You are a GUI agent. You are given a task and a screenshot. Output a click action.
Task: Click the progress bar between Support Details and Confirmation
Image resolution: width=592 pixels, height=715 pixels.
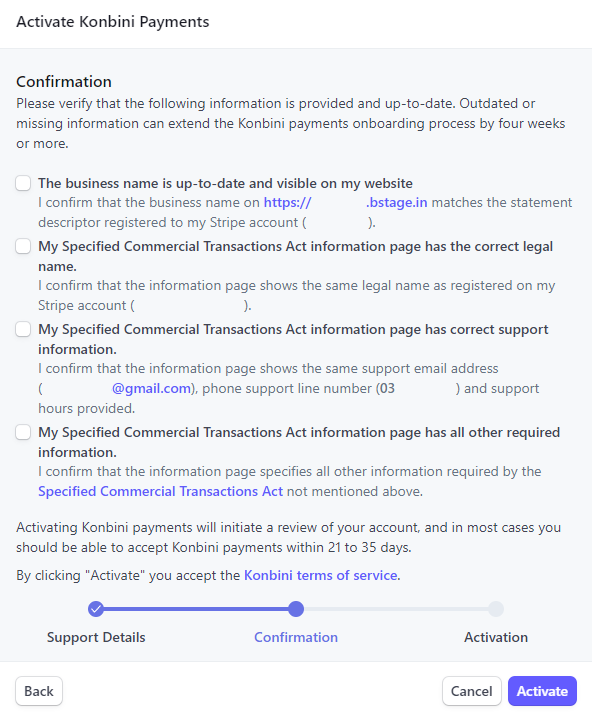(196, 609)
